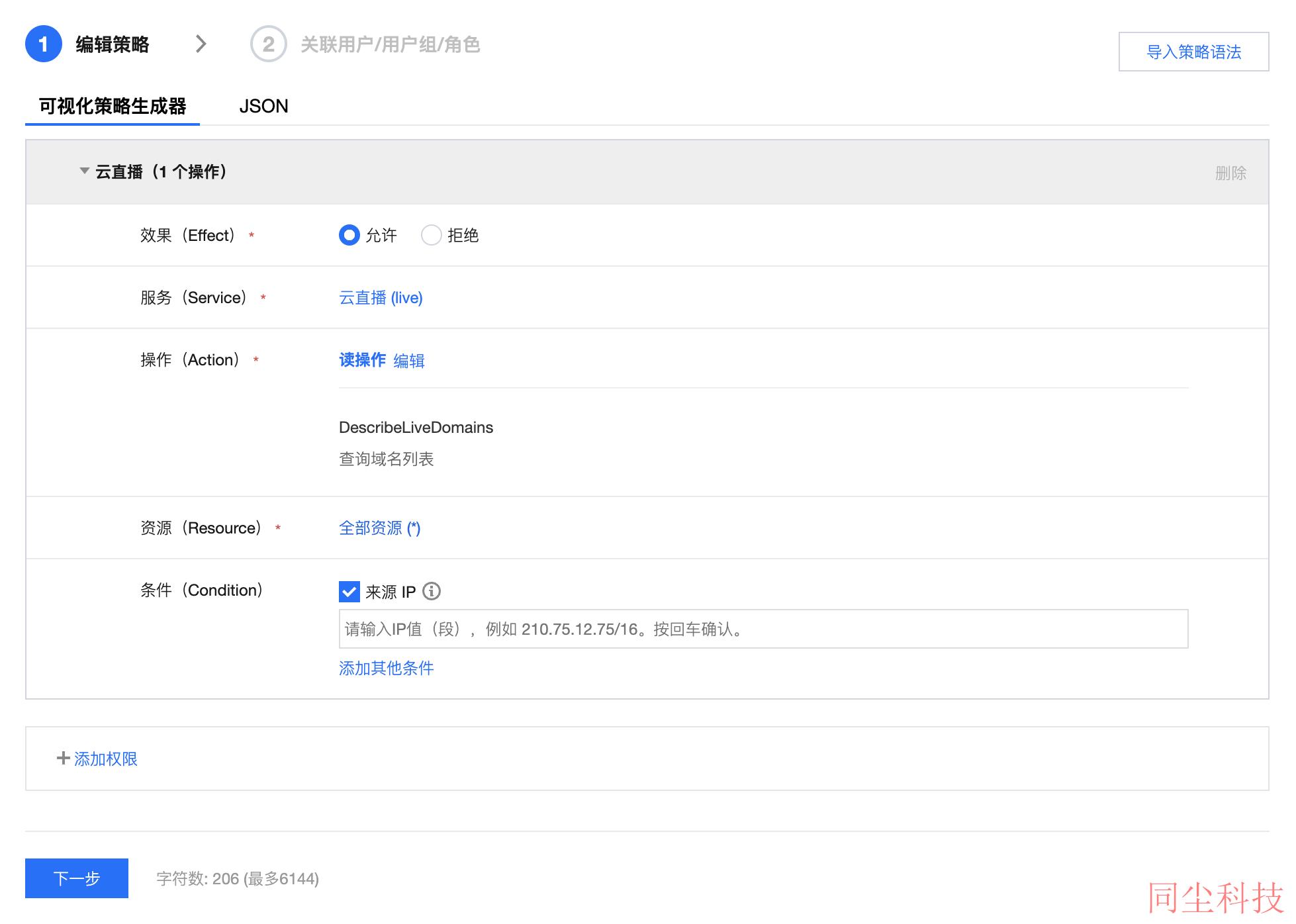Select the 允许 effect radio button
Image resolution: width=1296 pixels, height=924 pixels.
(x=349, y=235)
